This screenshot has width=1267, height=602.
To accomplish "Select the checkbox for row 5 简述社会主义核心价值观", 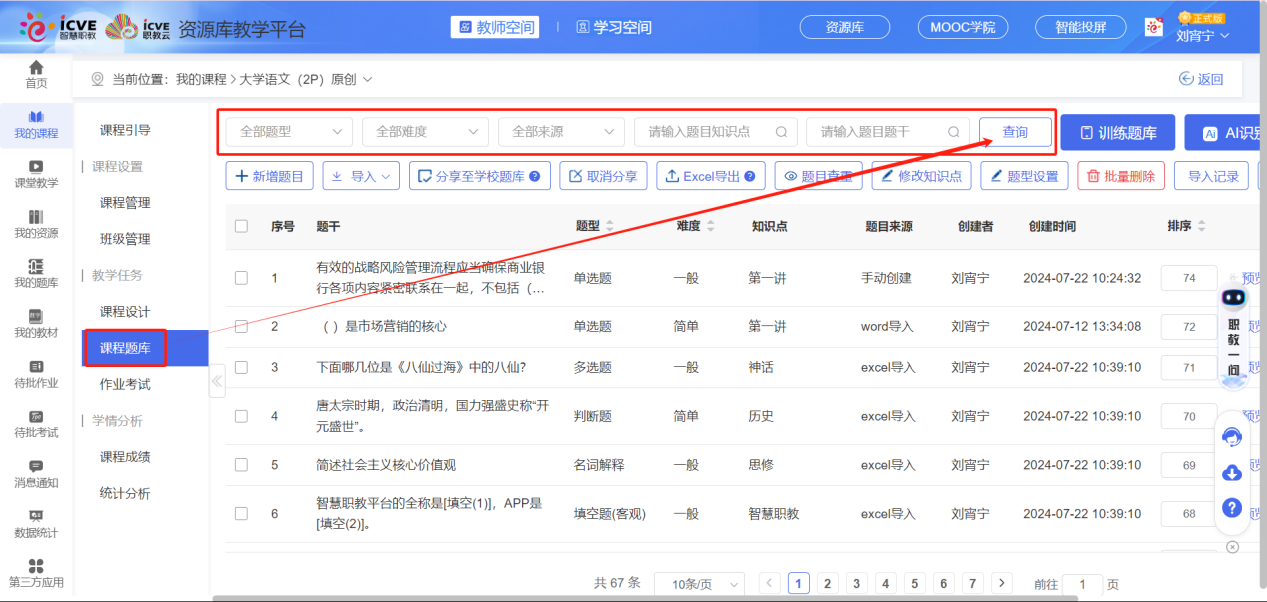I will [x=241, y=465].
